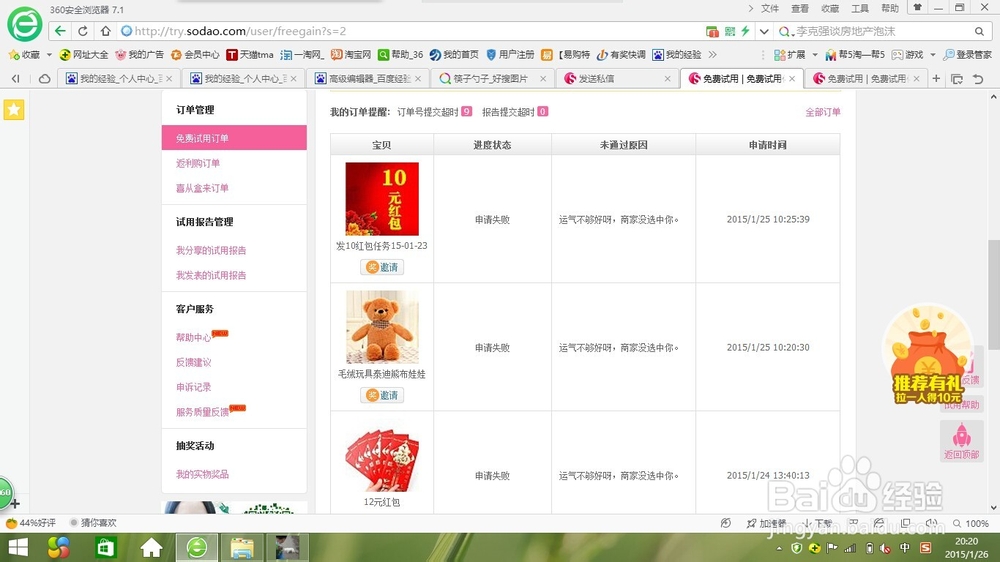Viewport: 1000px width, 562px height.
Task: Open 登录管家 login manager
Action: pos(967,55)
